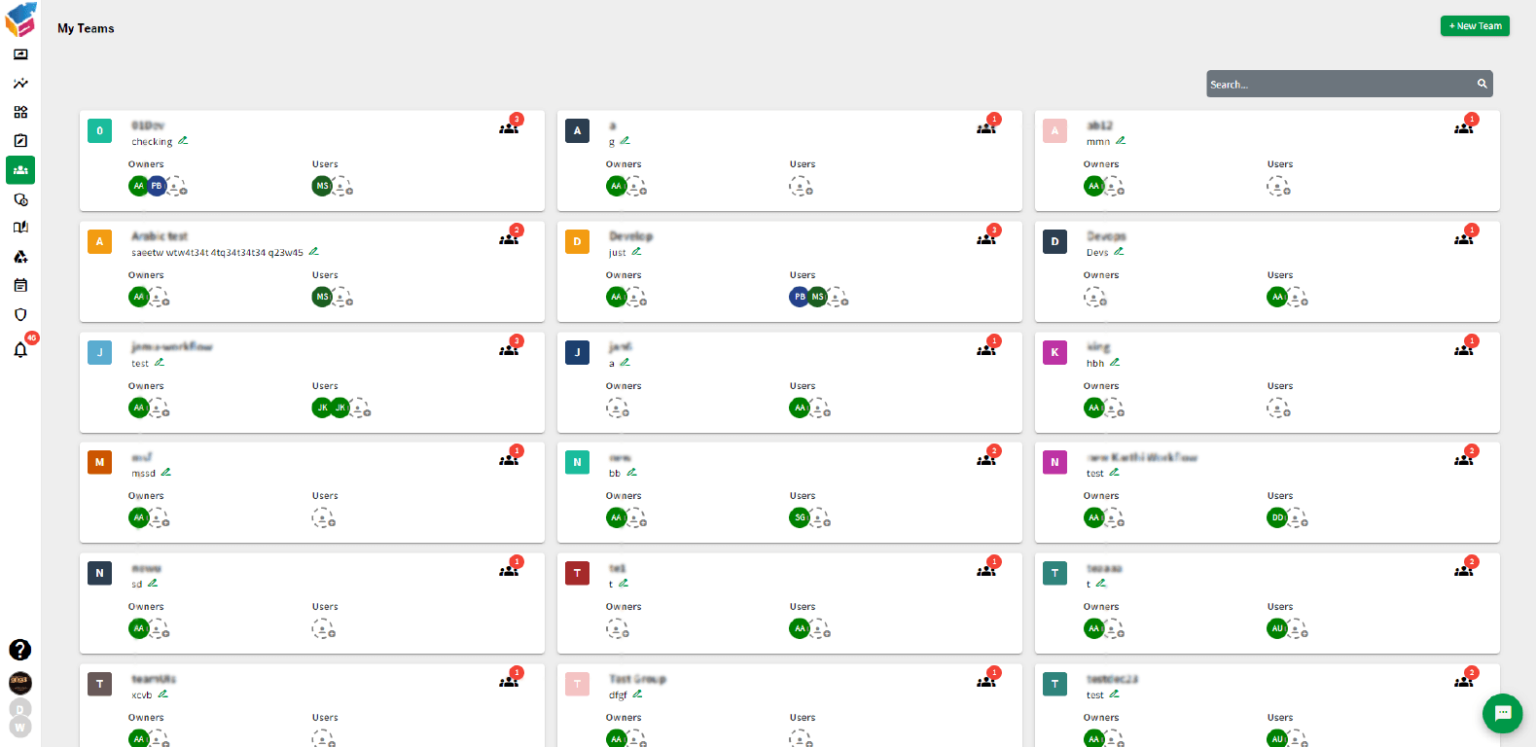Click the notifications bell in the sidebar
This screenshot has height=747, width=1536.
pos(20,350)
